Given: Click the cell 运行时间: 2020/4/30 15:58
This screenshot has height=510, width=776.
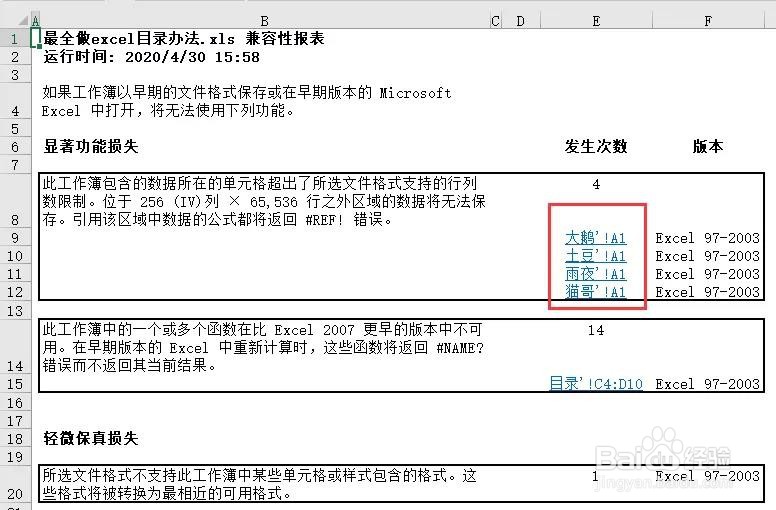Looking at the screenshot, I should coord(151,57).
